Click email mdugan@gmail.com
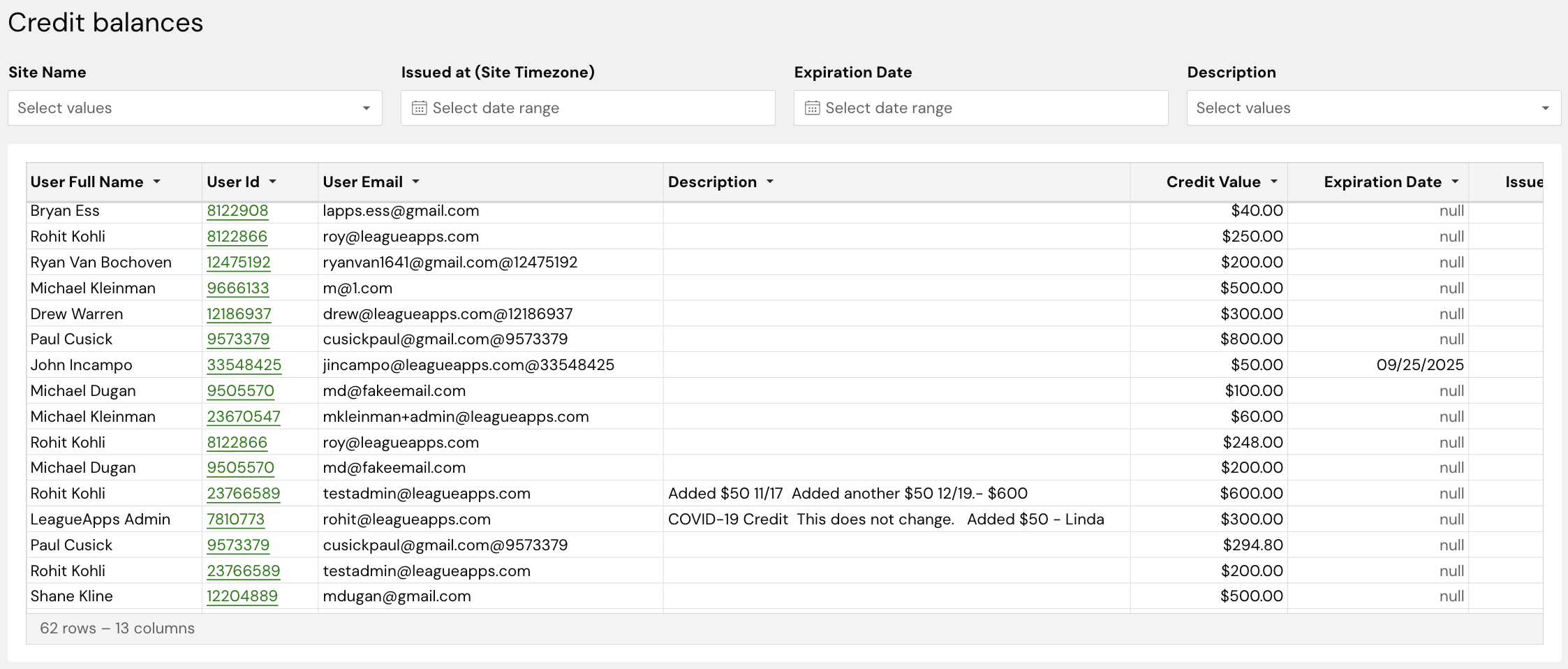This screenshot has width=1568, height=669. (397, 596)
